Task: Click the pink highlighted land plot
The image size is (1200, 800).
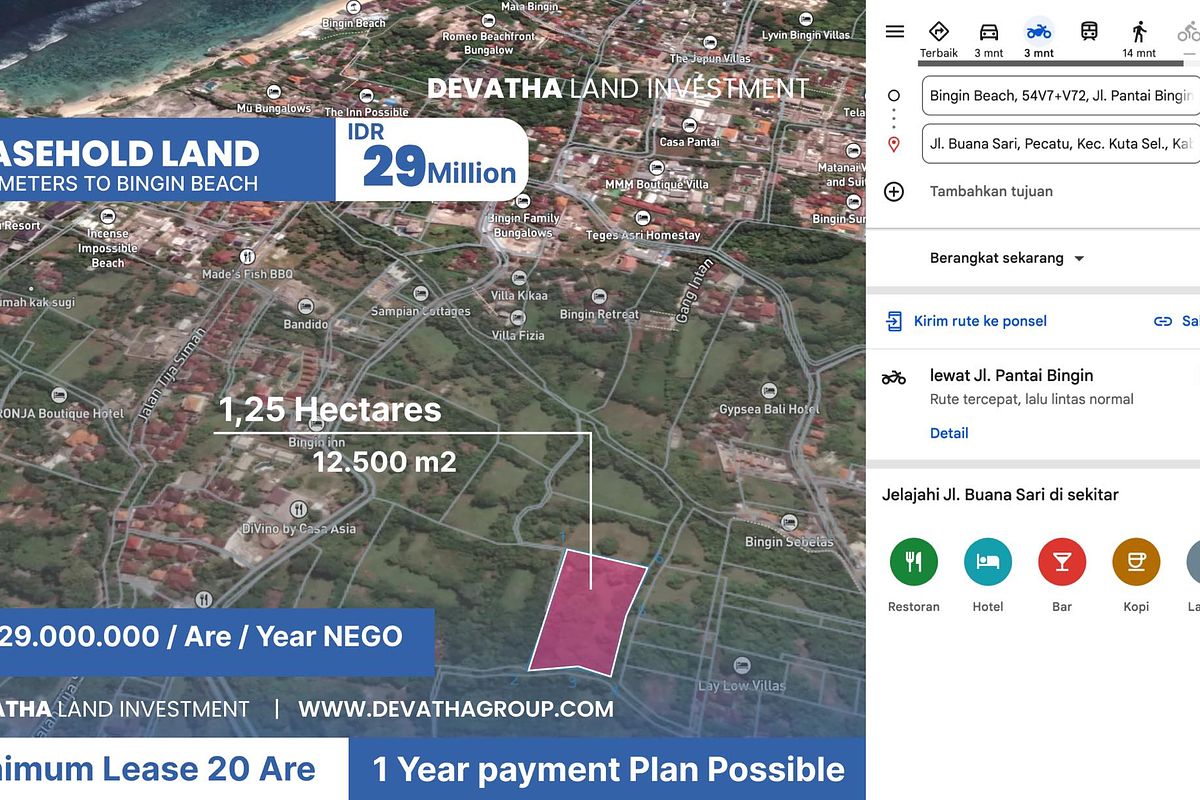Action: pos(588,610)
